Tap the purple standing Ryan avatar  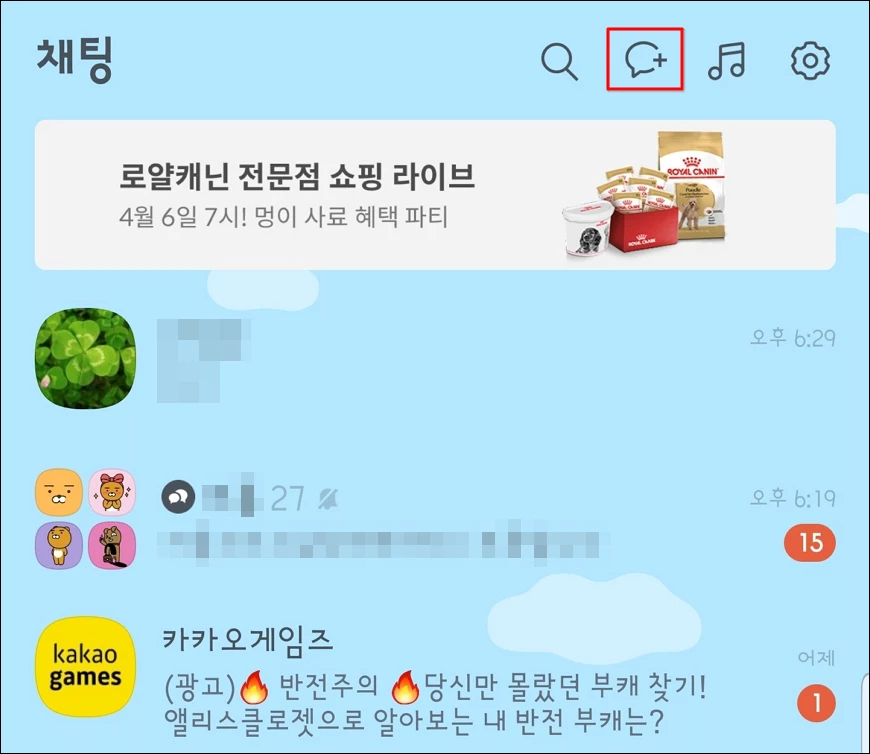tap(59, 545)
